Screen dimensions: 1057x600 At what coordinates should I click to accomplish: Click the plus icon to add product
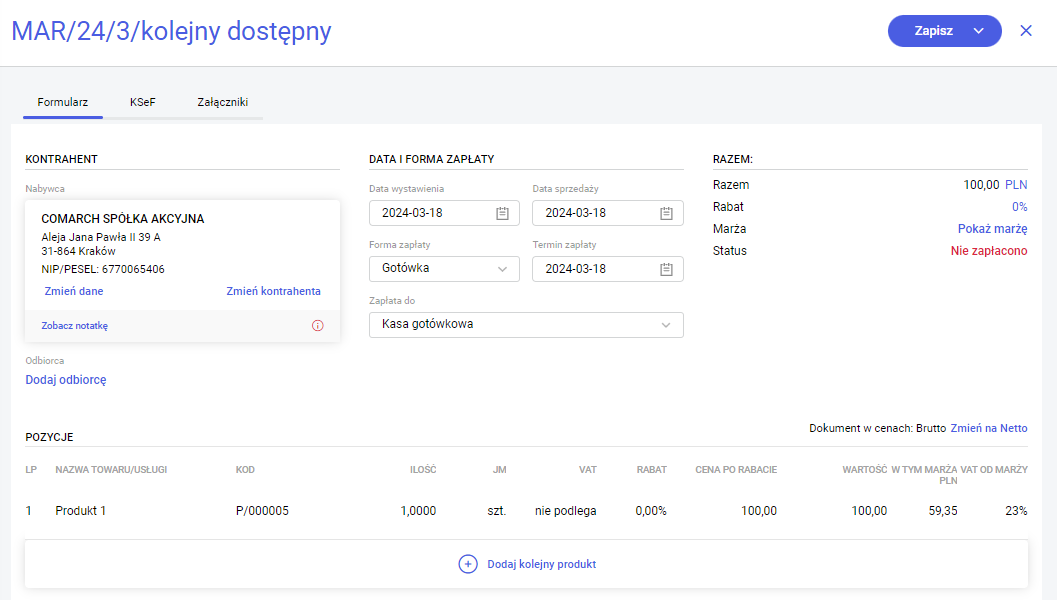point(467,564)
